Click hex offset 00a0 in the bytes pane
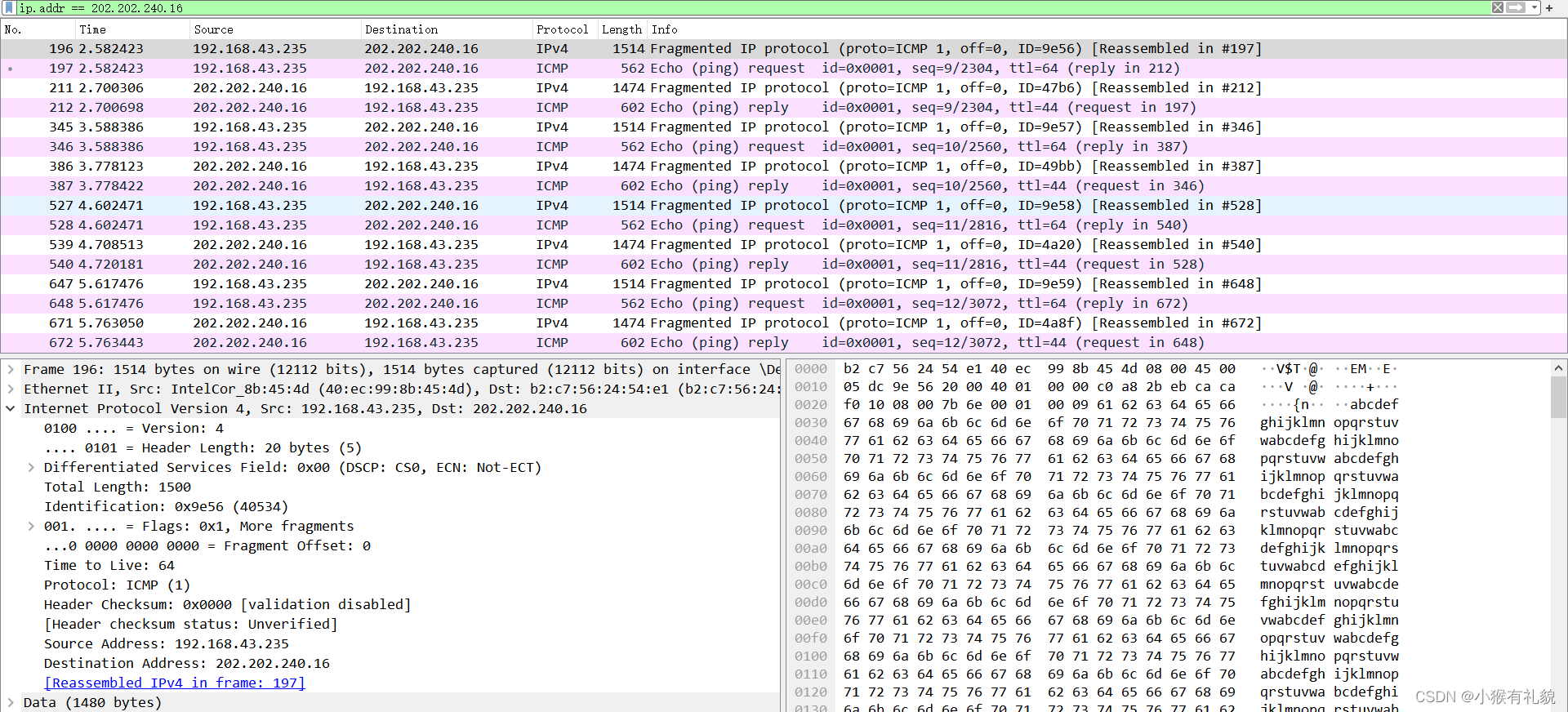 810,549
